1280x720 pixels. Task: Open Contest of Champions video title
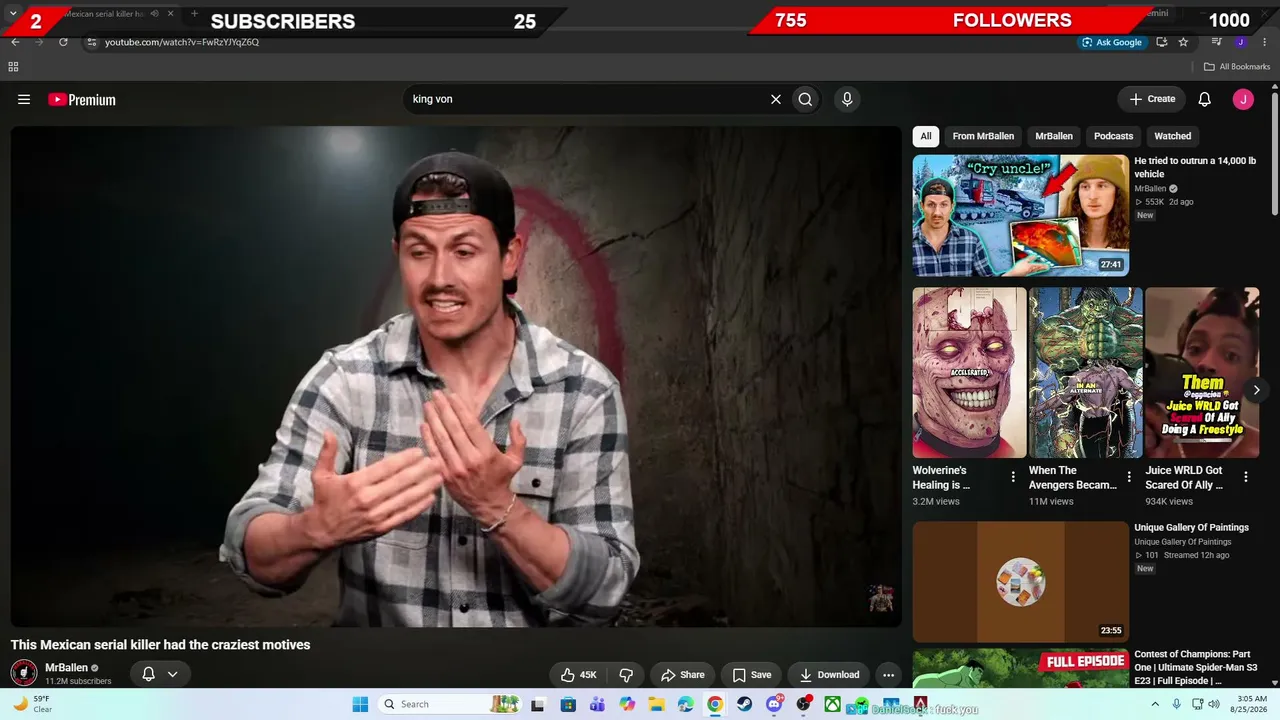click(x=1196, y=668)
